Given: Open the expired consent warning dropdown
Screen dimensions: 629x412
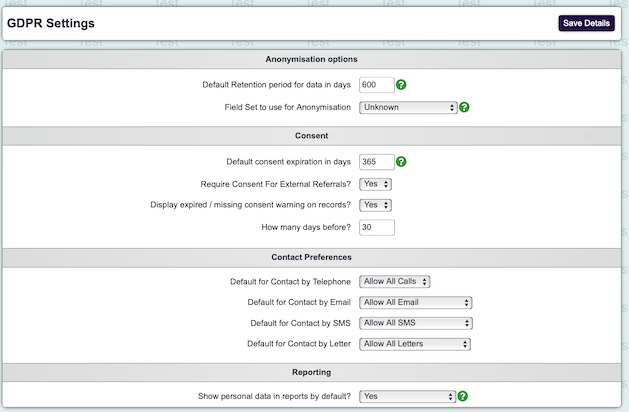Looking at the screenshot, I should [x=375, y=205].
